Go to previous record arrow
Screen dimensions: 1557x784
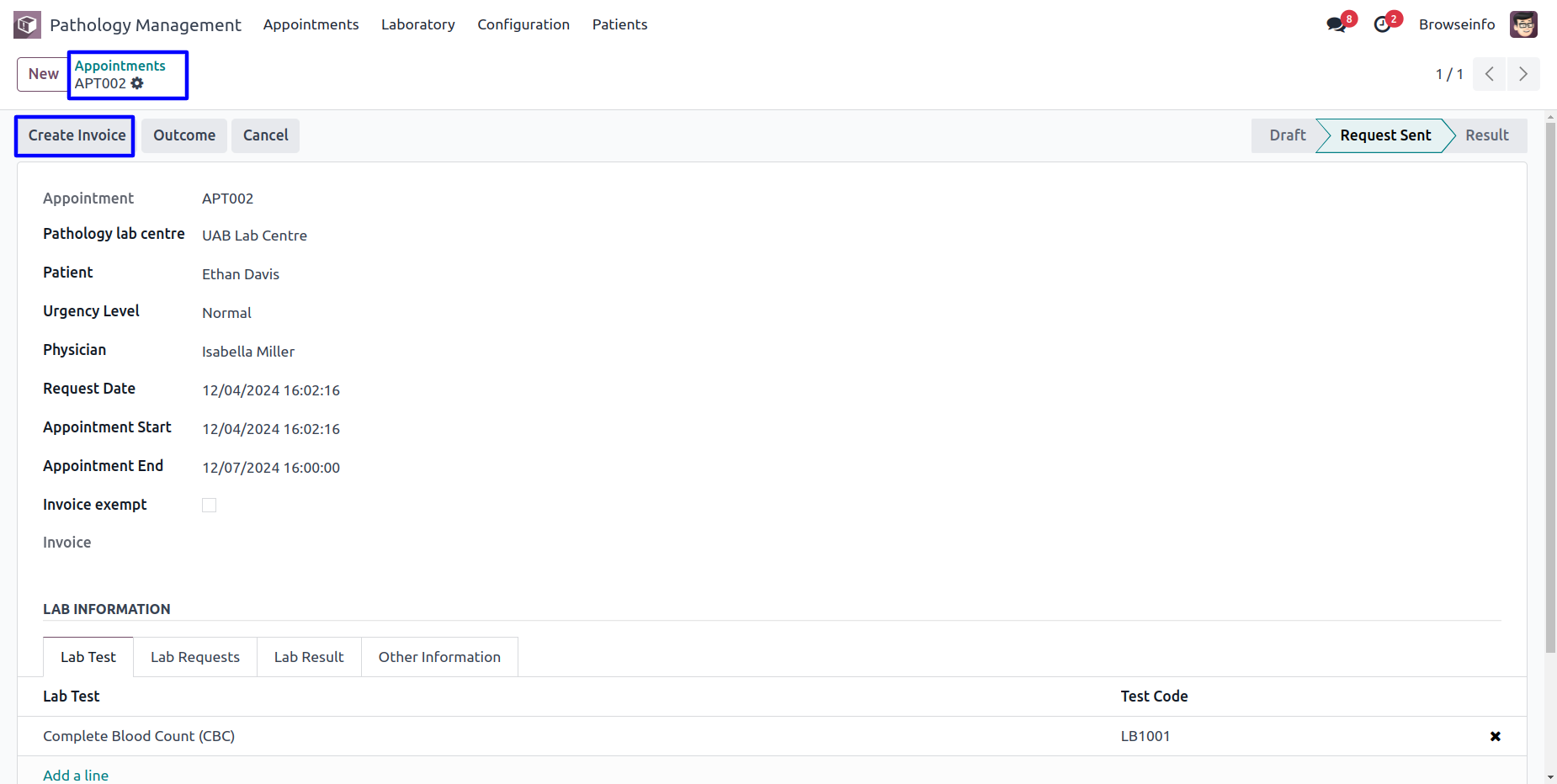tap(1490, 74)
